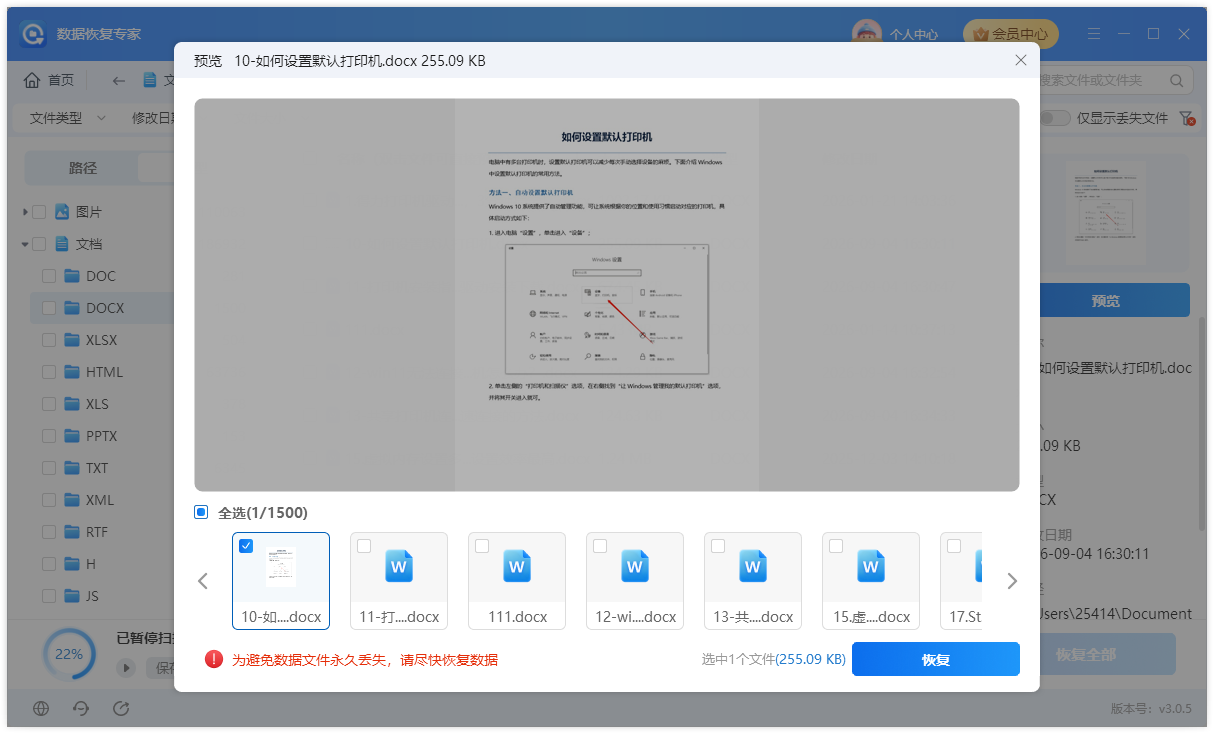Expand the 图片 tree node
This screenshot has width=1214, height=734.
click(25, 212)
